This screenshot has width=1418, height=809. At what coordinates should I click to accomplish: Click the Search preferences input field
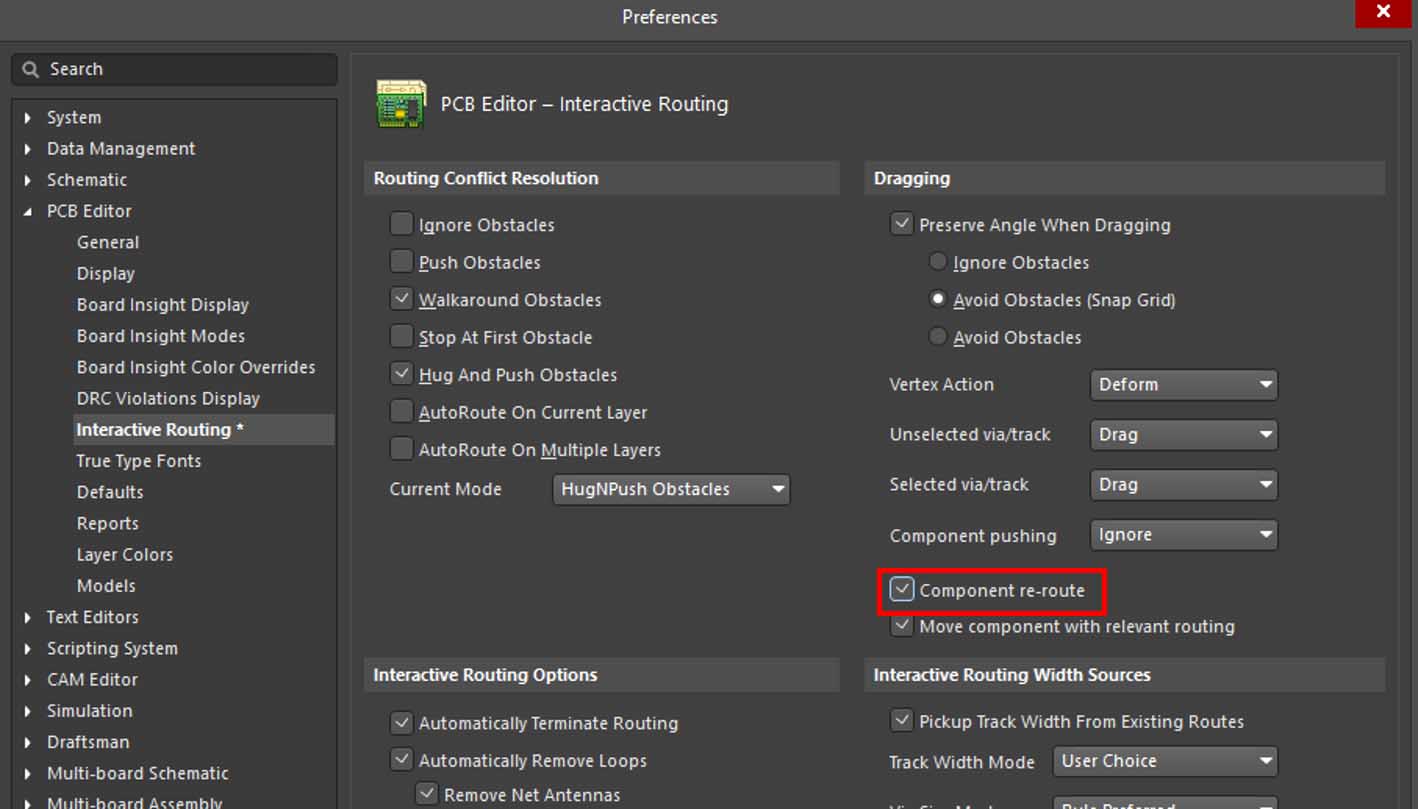(x=185, y=69)
